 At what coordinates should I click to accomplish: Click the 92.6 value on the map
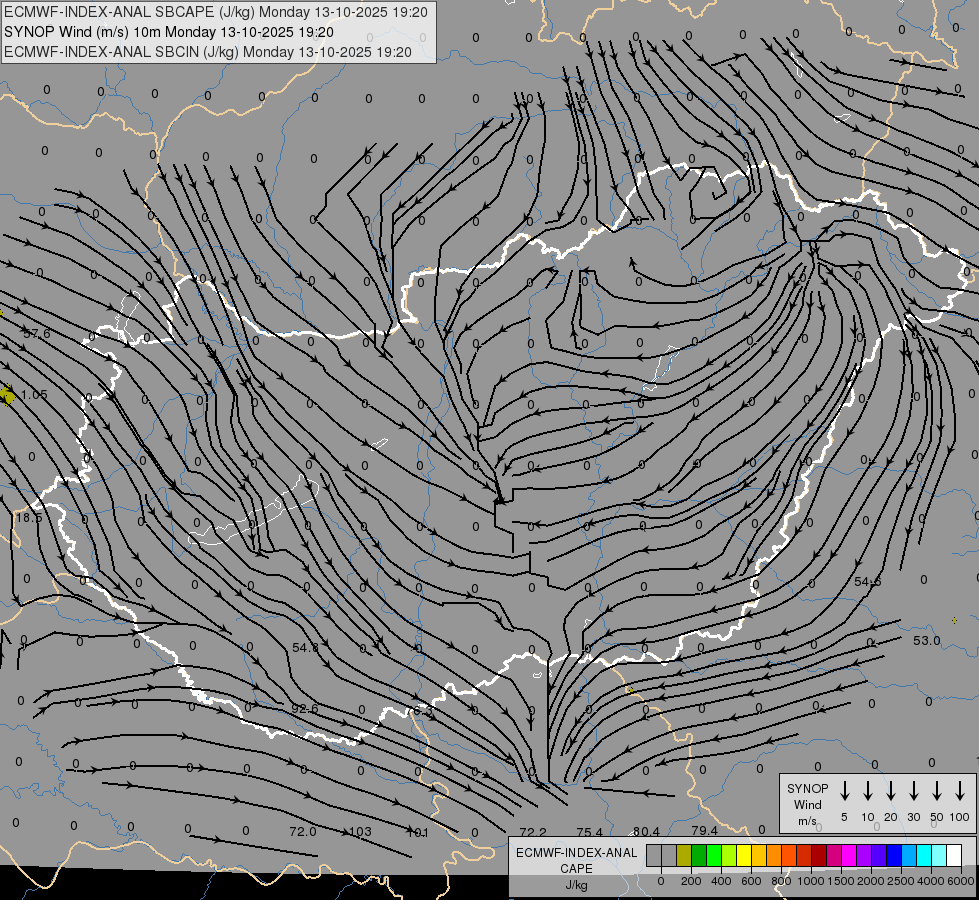coord(305,708)
